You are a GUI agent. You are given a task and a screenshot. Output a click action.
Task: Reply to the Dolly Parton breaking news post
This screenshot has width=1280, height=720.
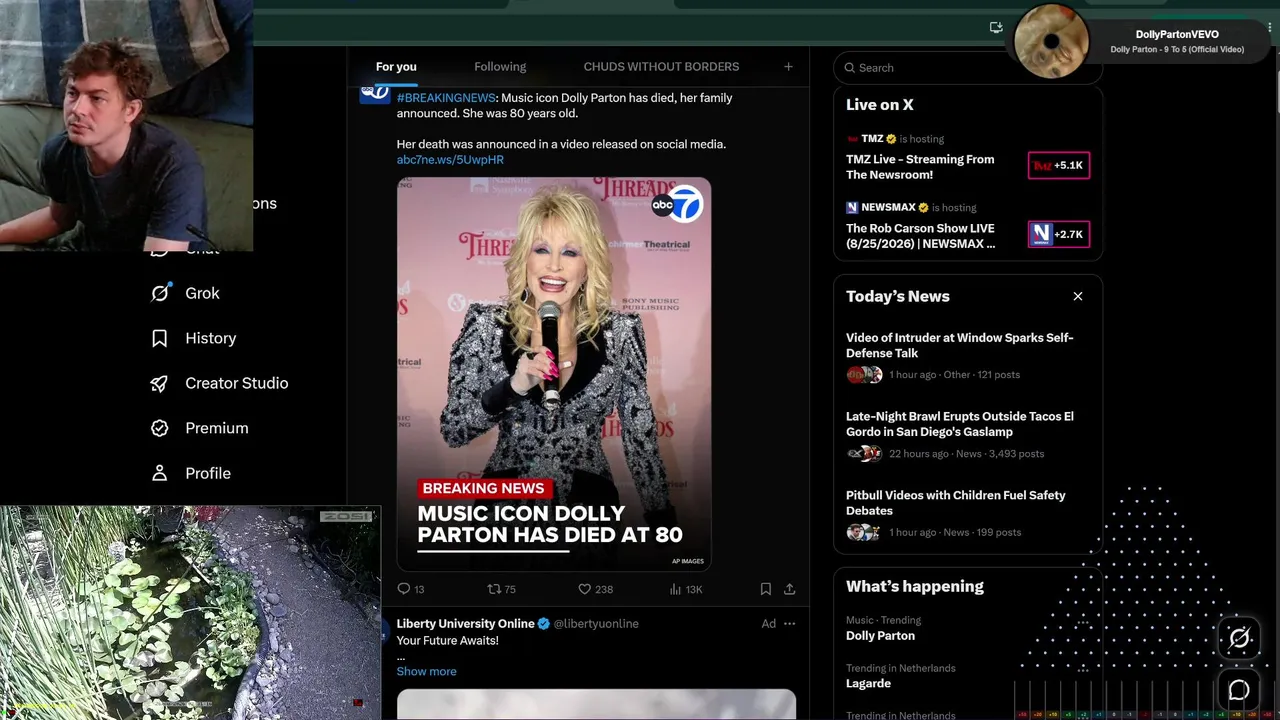pyautogui.click(x=411, y=589)
